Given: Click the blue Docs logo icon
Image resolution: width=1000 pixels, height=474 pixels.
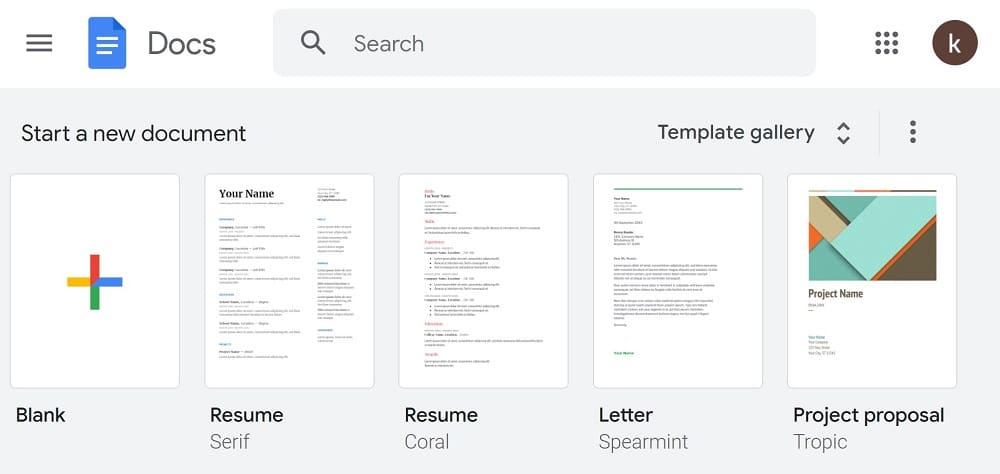Looking at the screenshot, I should (x=107, y=43).
